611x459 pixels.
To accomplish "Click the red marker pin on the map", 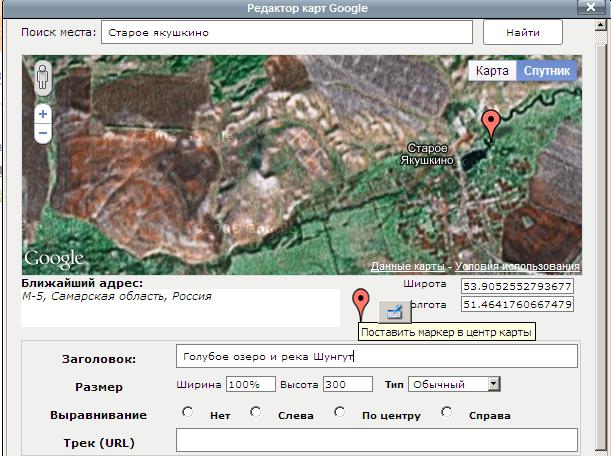I will click(x=490, y=124).
